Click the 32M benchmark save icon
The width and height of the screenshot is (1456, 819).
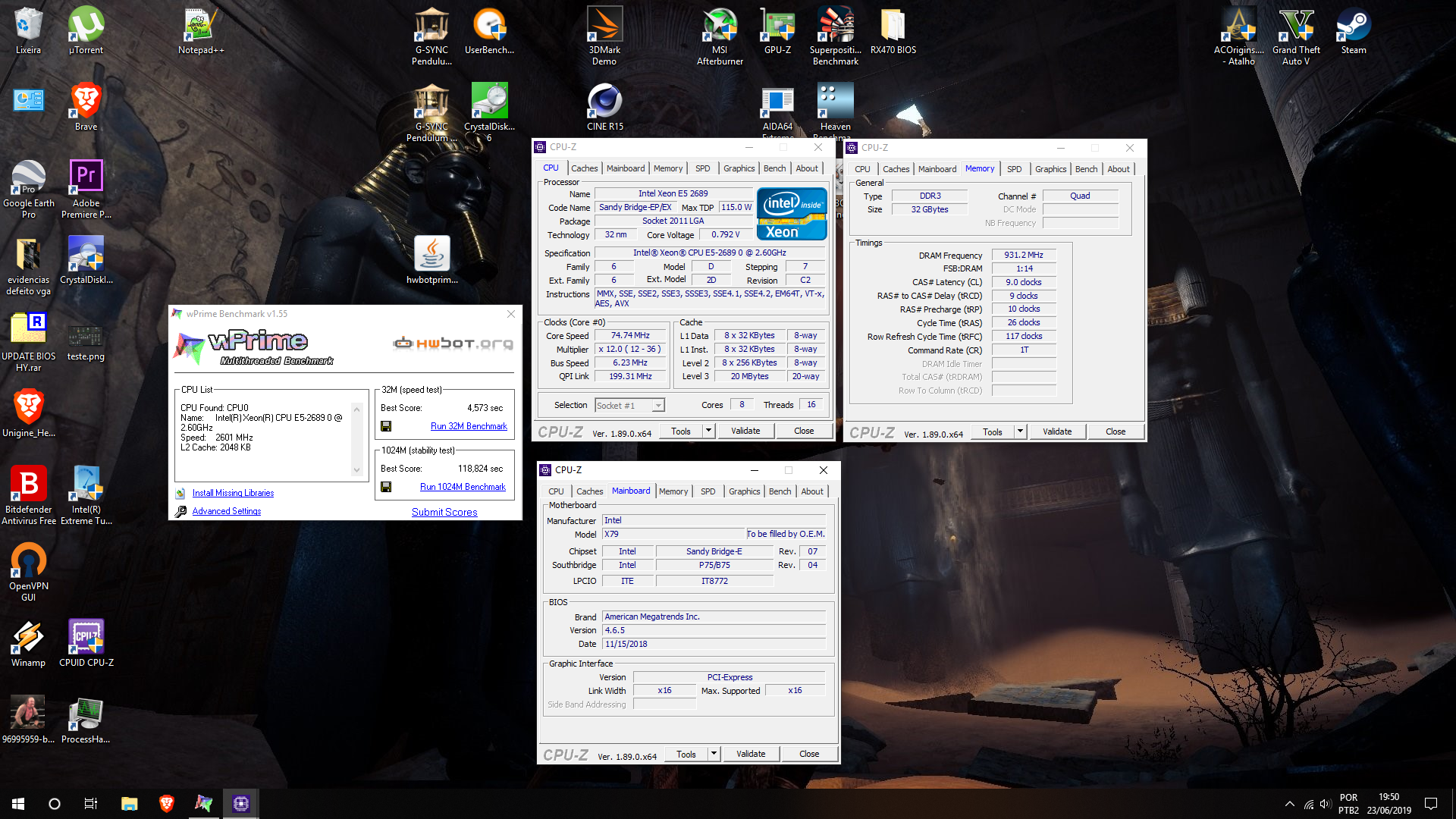(x=386, y=426)
